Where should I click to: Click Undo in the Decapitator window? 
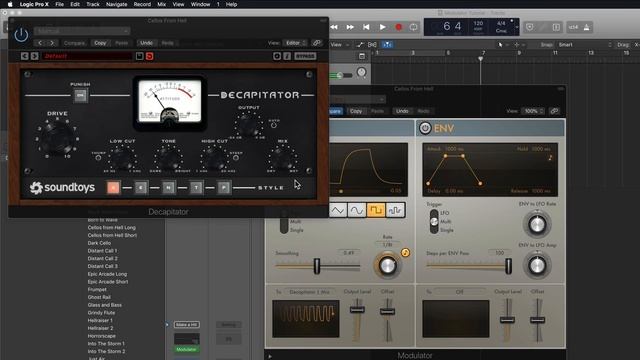[x=146, y=43]
